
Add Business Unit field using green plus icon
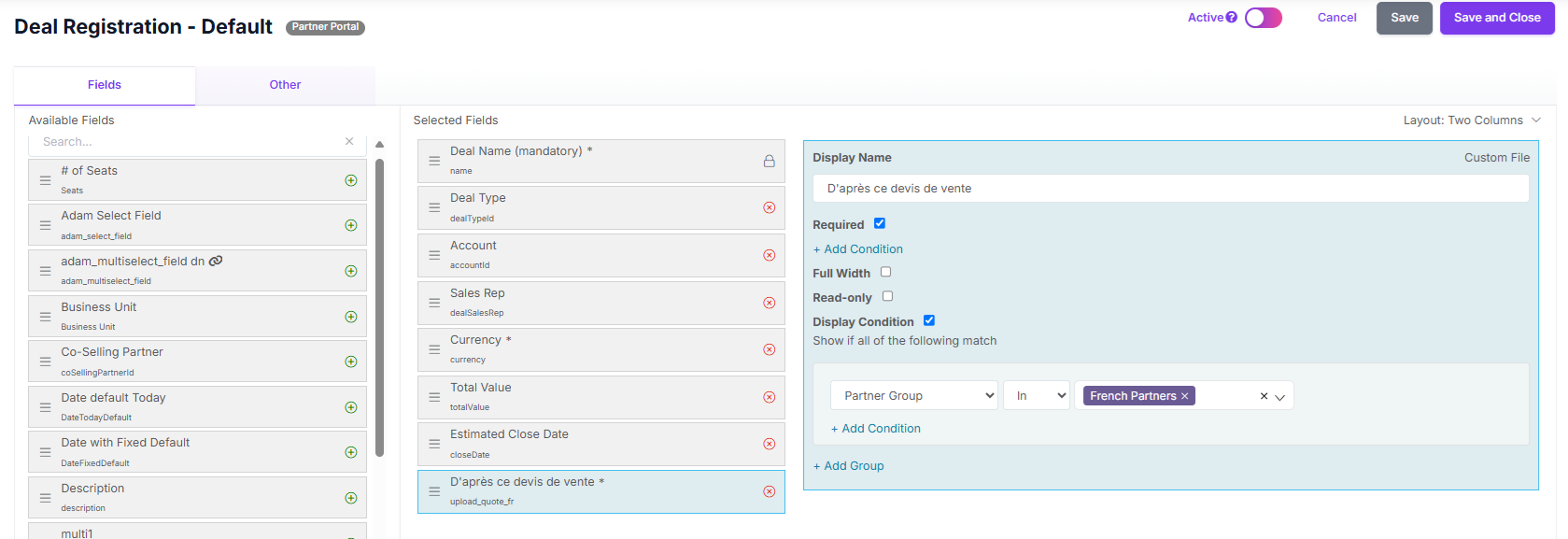(351, 317)
